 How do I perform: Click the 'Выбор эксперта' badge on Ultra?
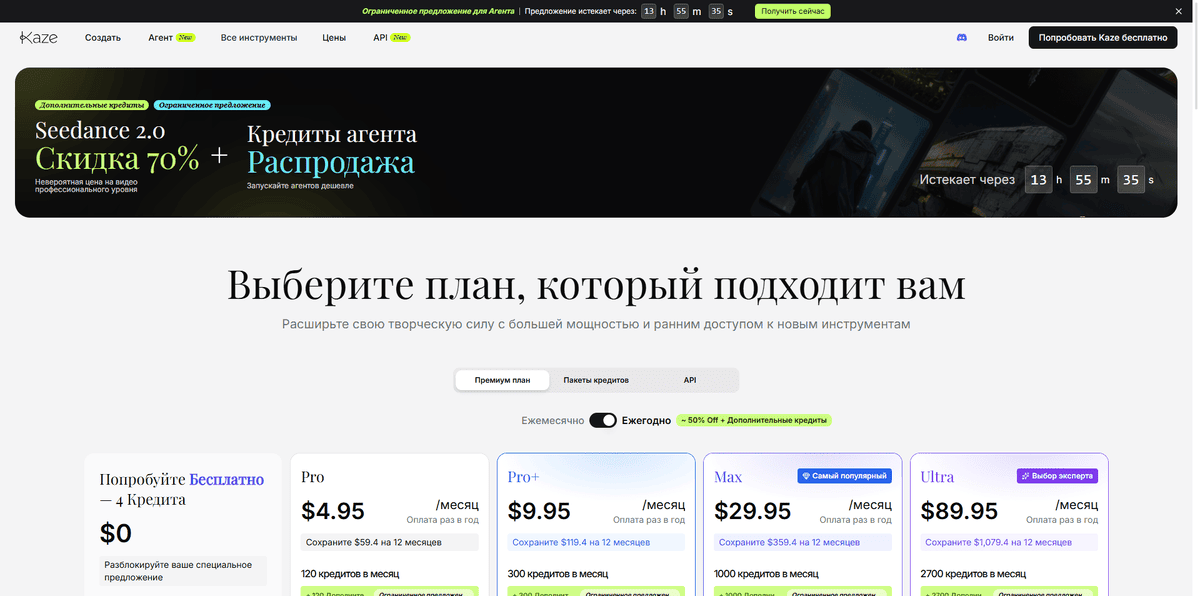click(x=1057, y=476)
